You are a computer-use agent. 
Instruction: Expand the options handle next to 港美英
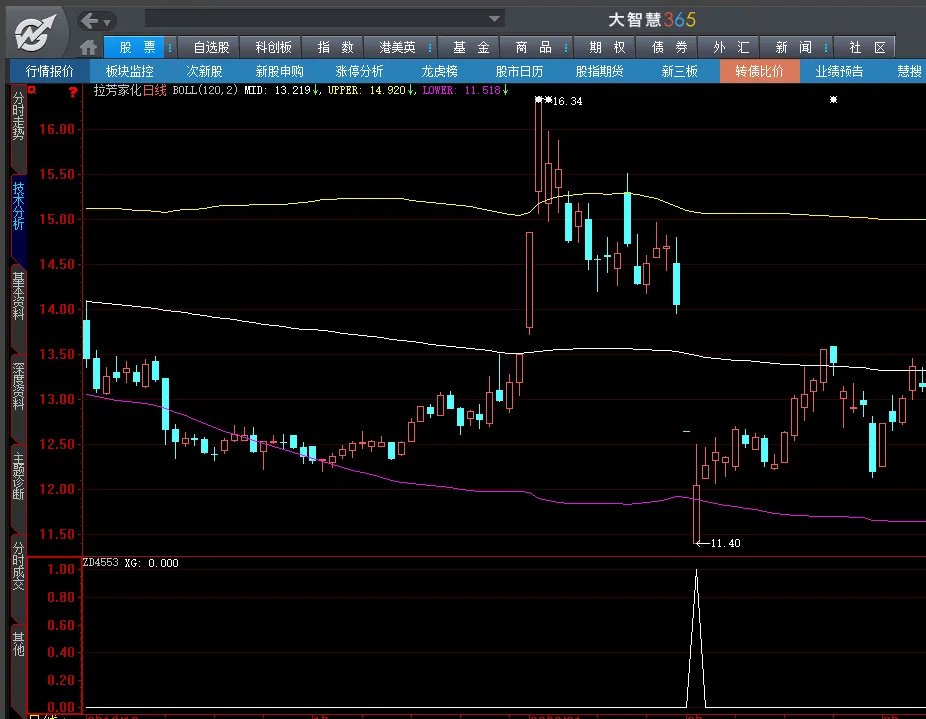point(436,47)
